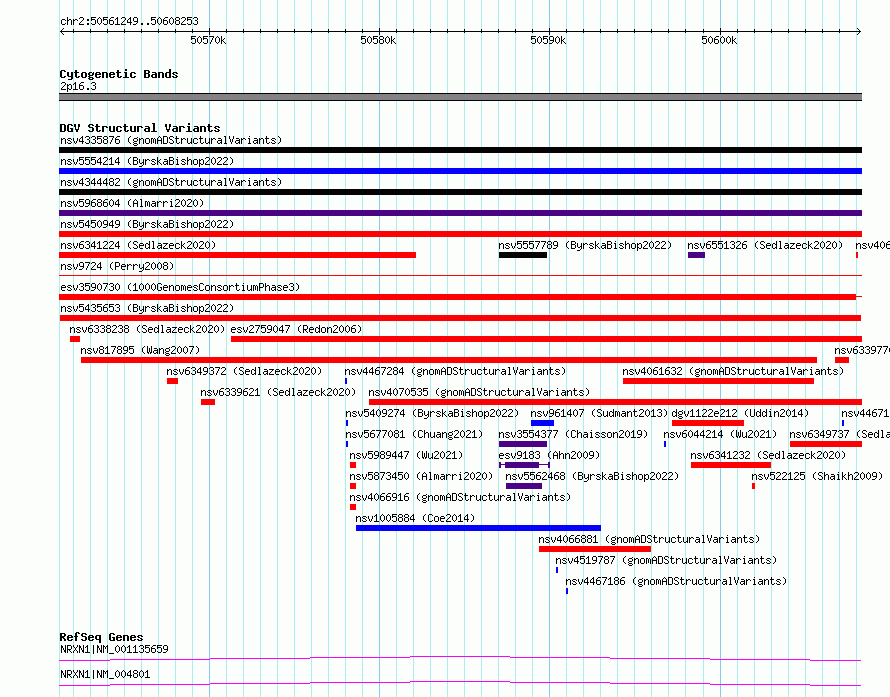Open the NRXN1|NM_001135659 gene label

(114, 649)
